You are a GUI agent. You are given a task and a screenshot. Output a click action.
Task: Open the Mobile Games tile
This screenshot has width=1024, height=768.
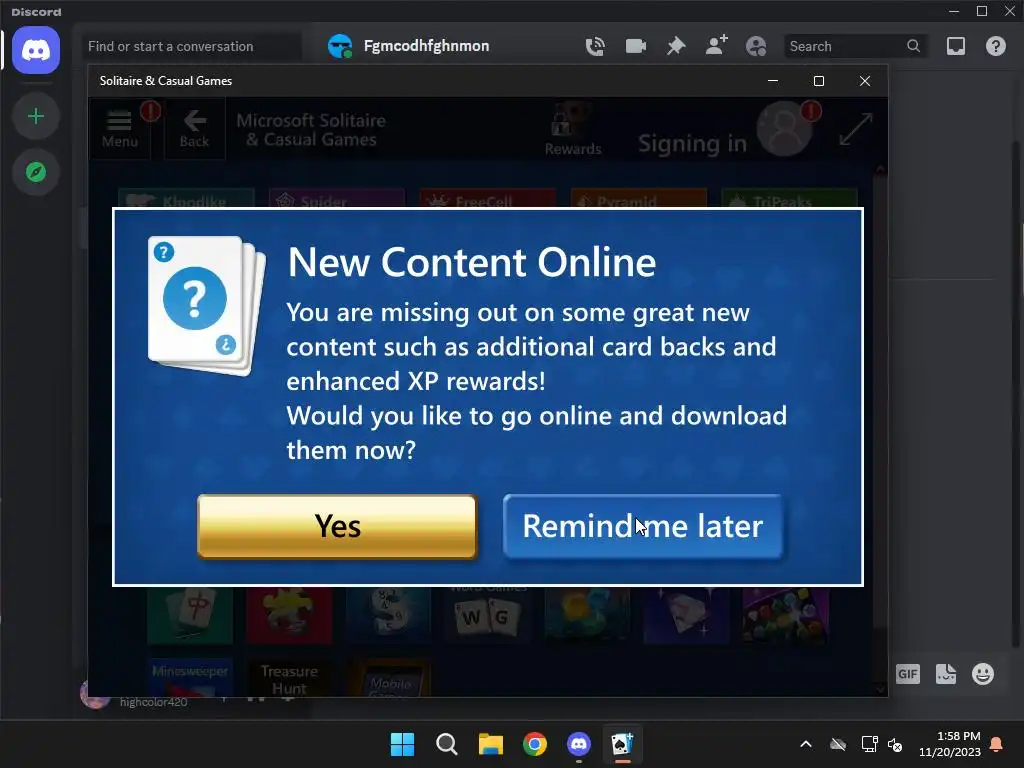(389, 679)
